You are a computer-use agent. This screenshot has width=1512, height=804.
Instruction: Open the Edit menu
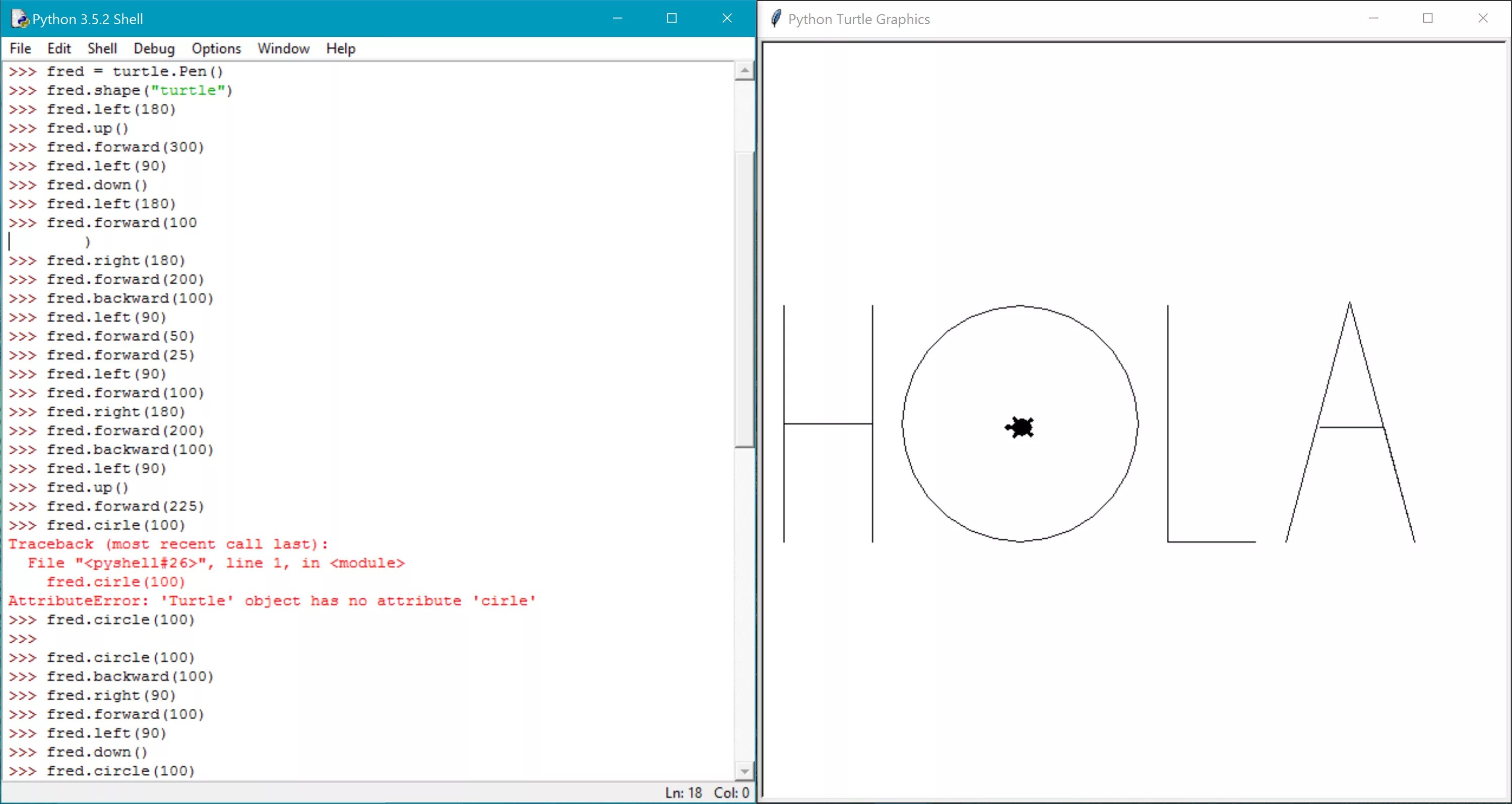(58, 49)
